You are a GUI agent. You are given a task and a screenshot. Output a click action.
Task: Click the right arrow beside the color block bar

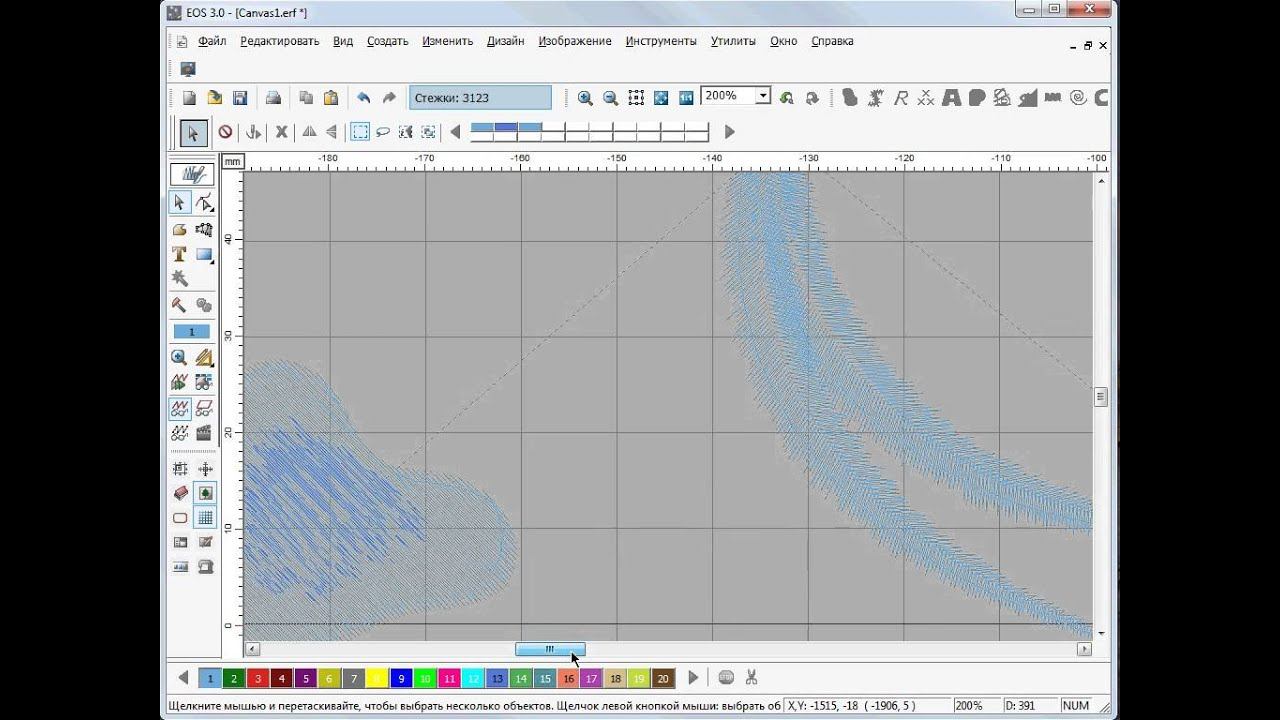[x=729, y=132]
